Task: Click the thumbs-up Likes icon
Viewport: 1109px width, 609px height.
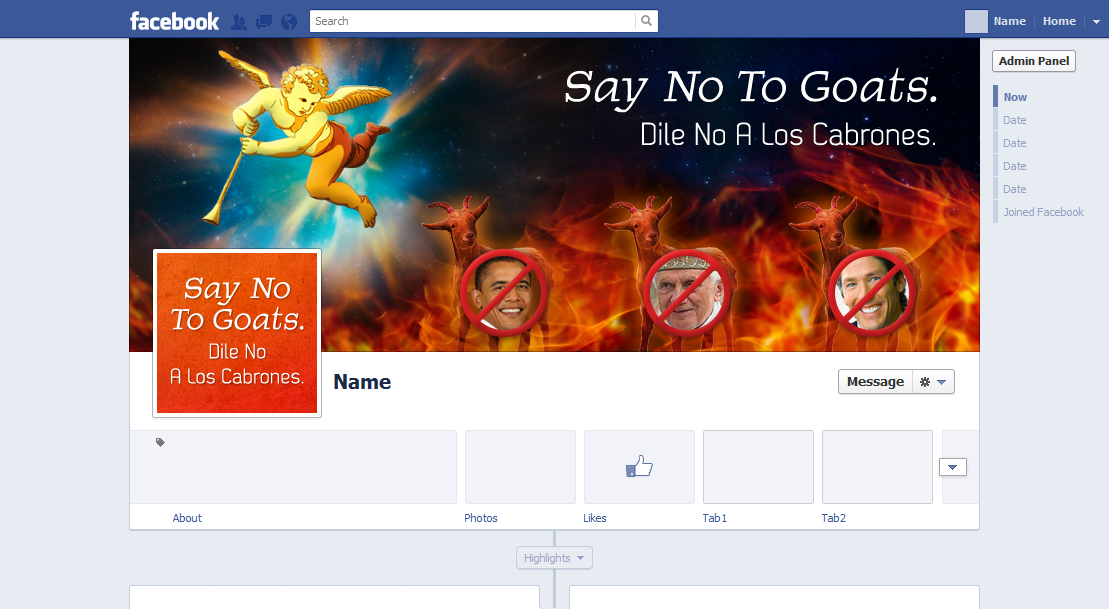Action: tap(639, 466)
